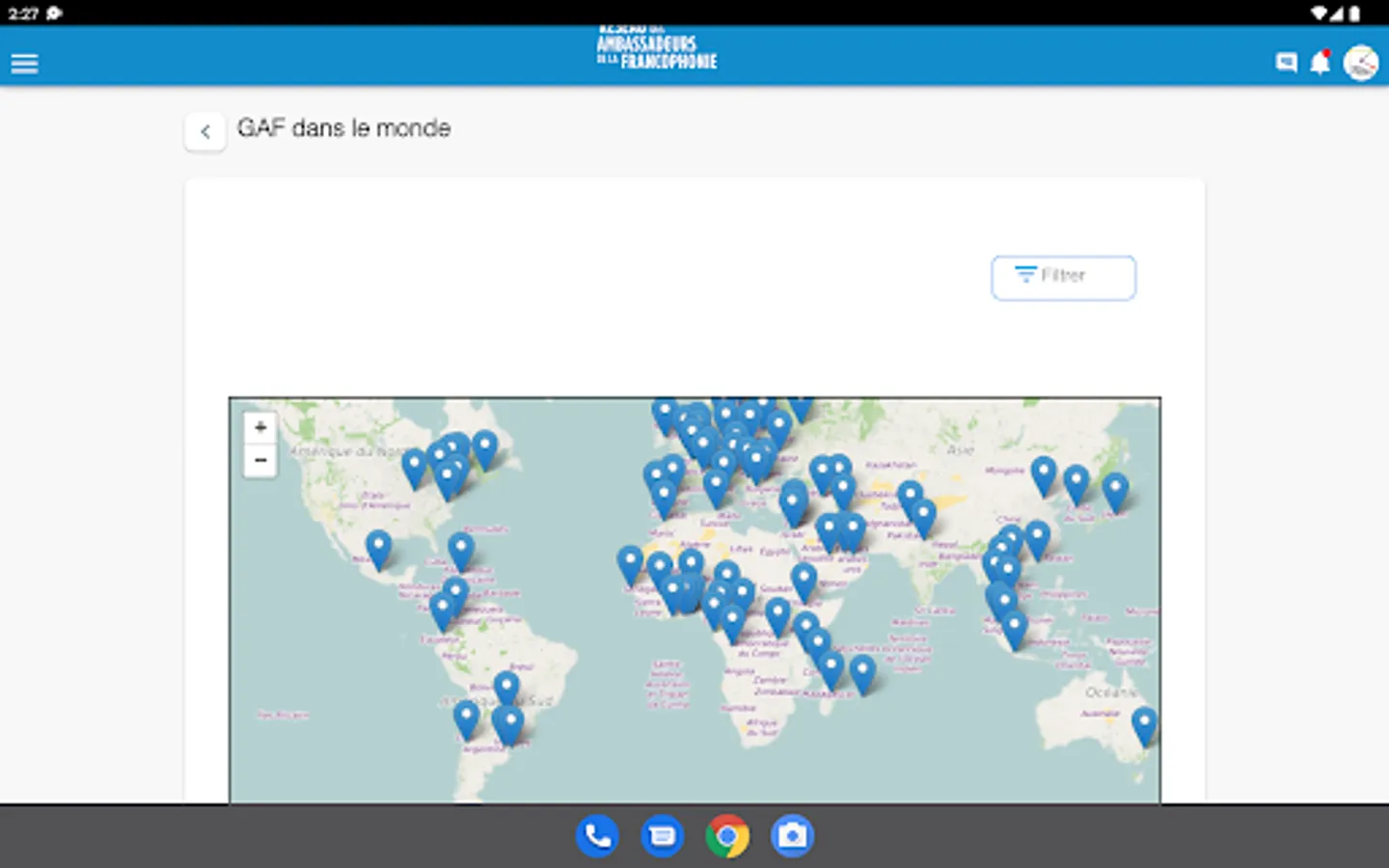Zoom in on the map with plus
The height and width of the screenshot is (868, 1389).
[x=259, y=426]
